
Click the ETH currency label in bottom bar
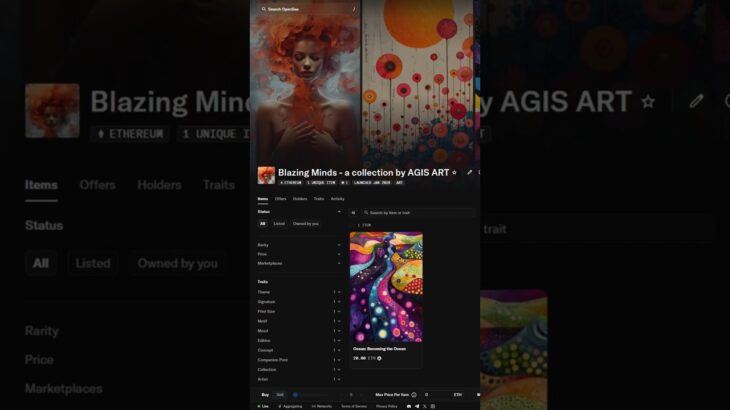click(458, 395)
